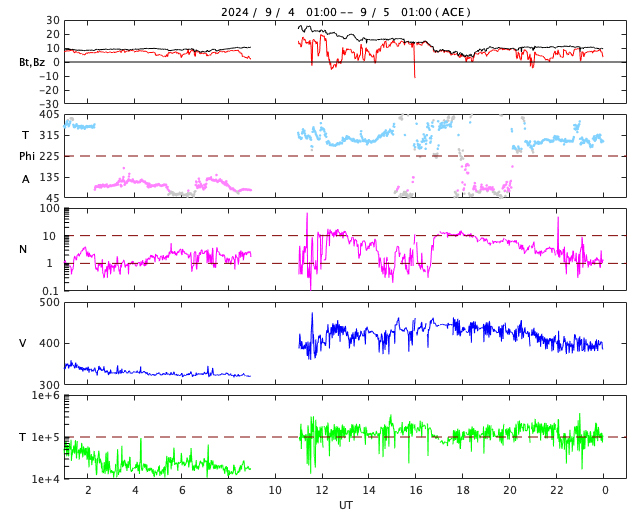Click the A label beside 135 tick
Viewport: 640px width, 512px height.
pos(26,179)
